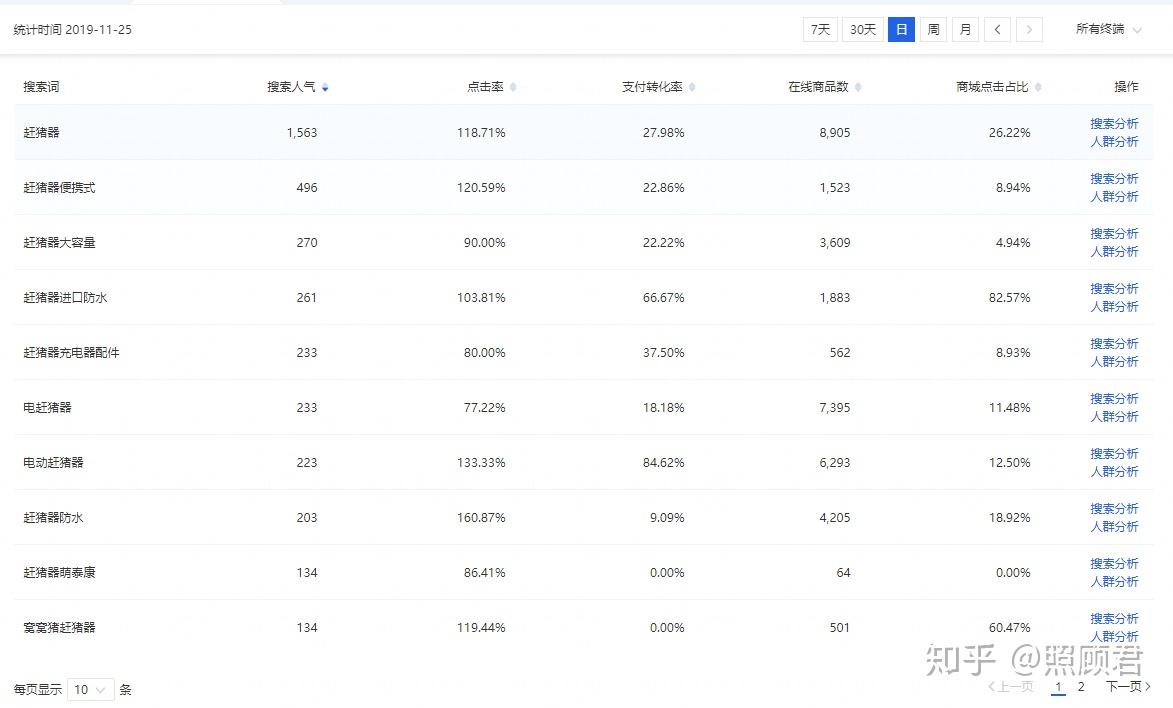Open 人群分析 for 电赶猪器
The width and height of the screenshot is (1173, 708).
[x=1114, y=416]
